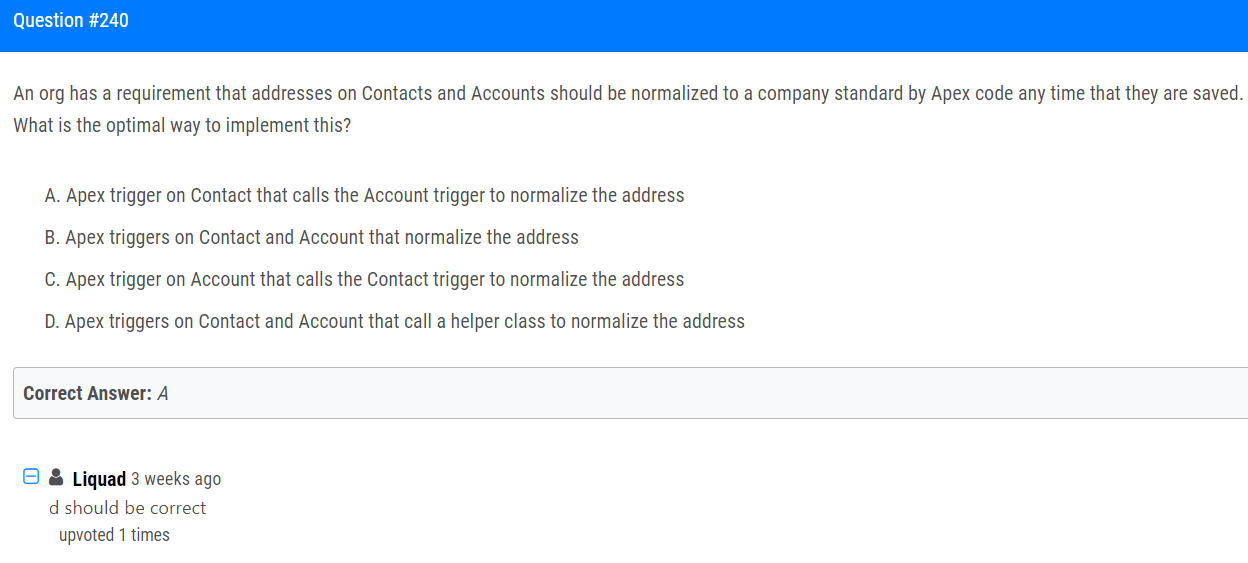The height and width of the screenshot is (563, 1248).
Task: Collapse Liquad's comment using the minus icon
Action: [31, 477]
